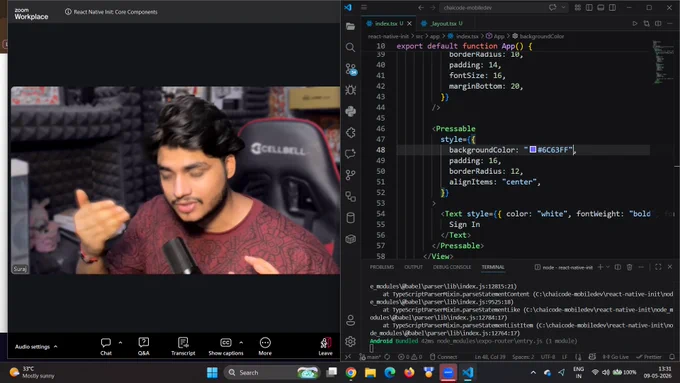Split the editor to the right

click(x=658, y=23)
